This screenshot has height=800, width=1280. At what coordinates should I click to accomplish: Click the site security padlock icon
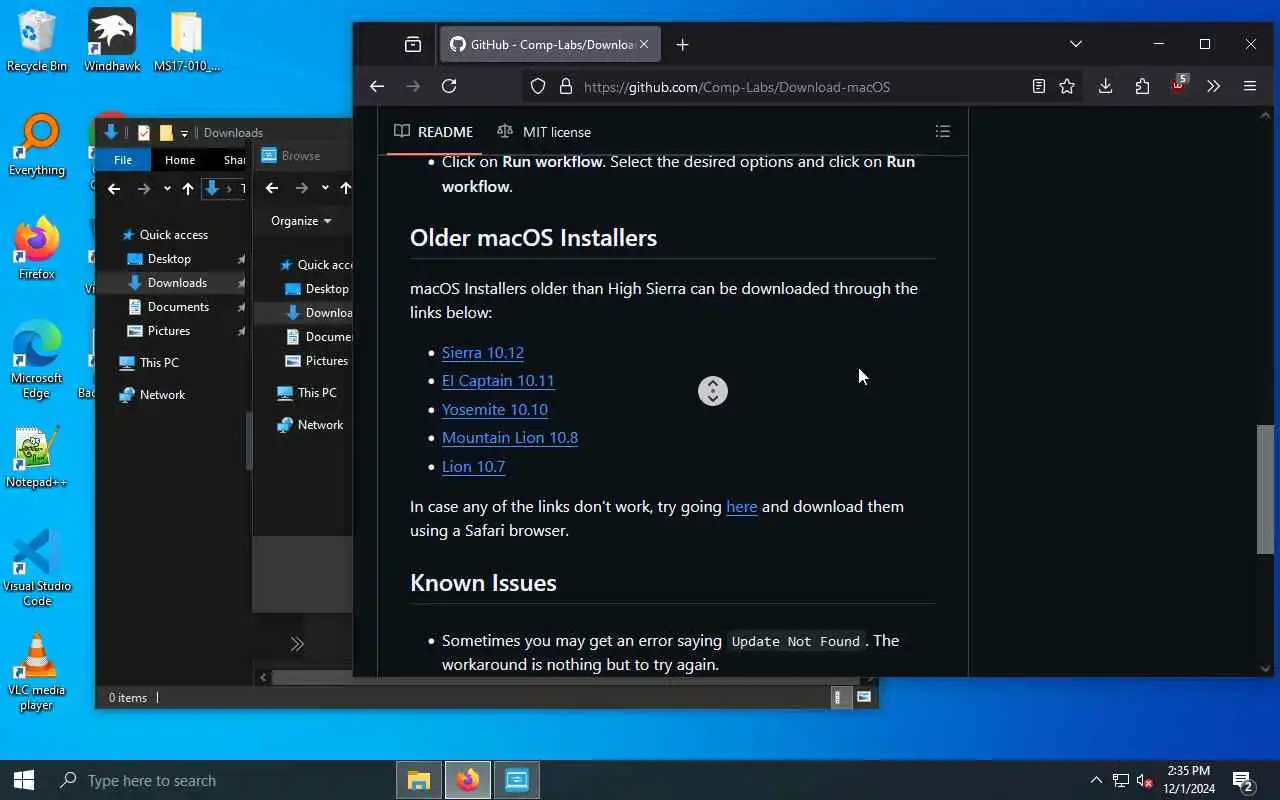(565, 87)
